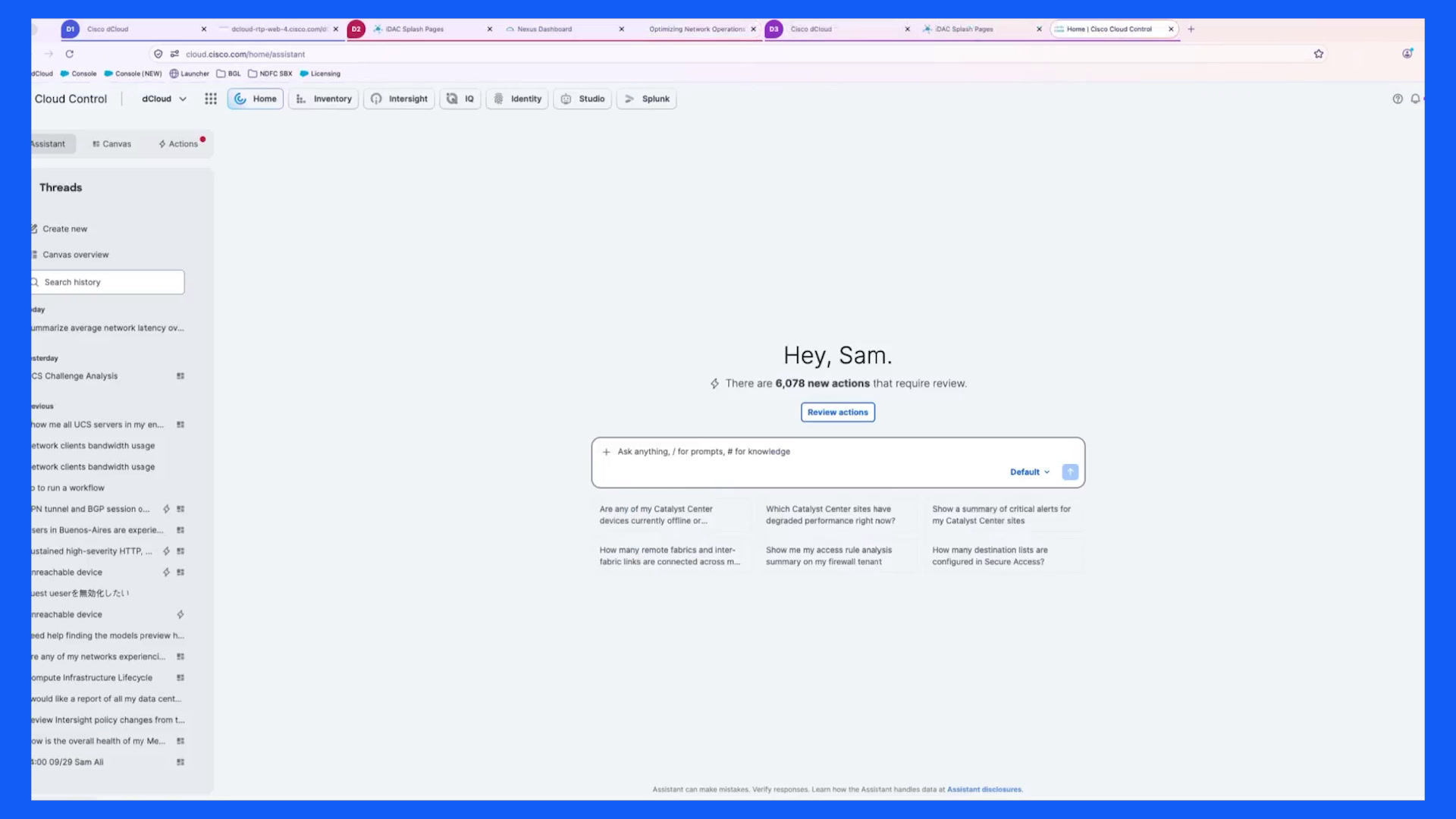Open the Splunk navigation item
1456x819 pixels.
(x=647, y=99)
